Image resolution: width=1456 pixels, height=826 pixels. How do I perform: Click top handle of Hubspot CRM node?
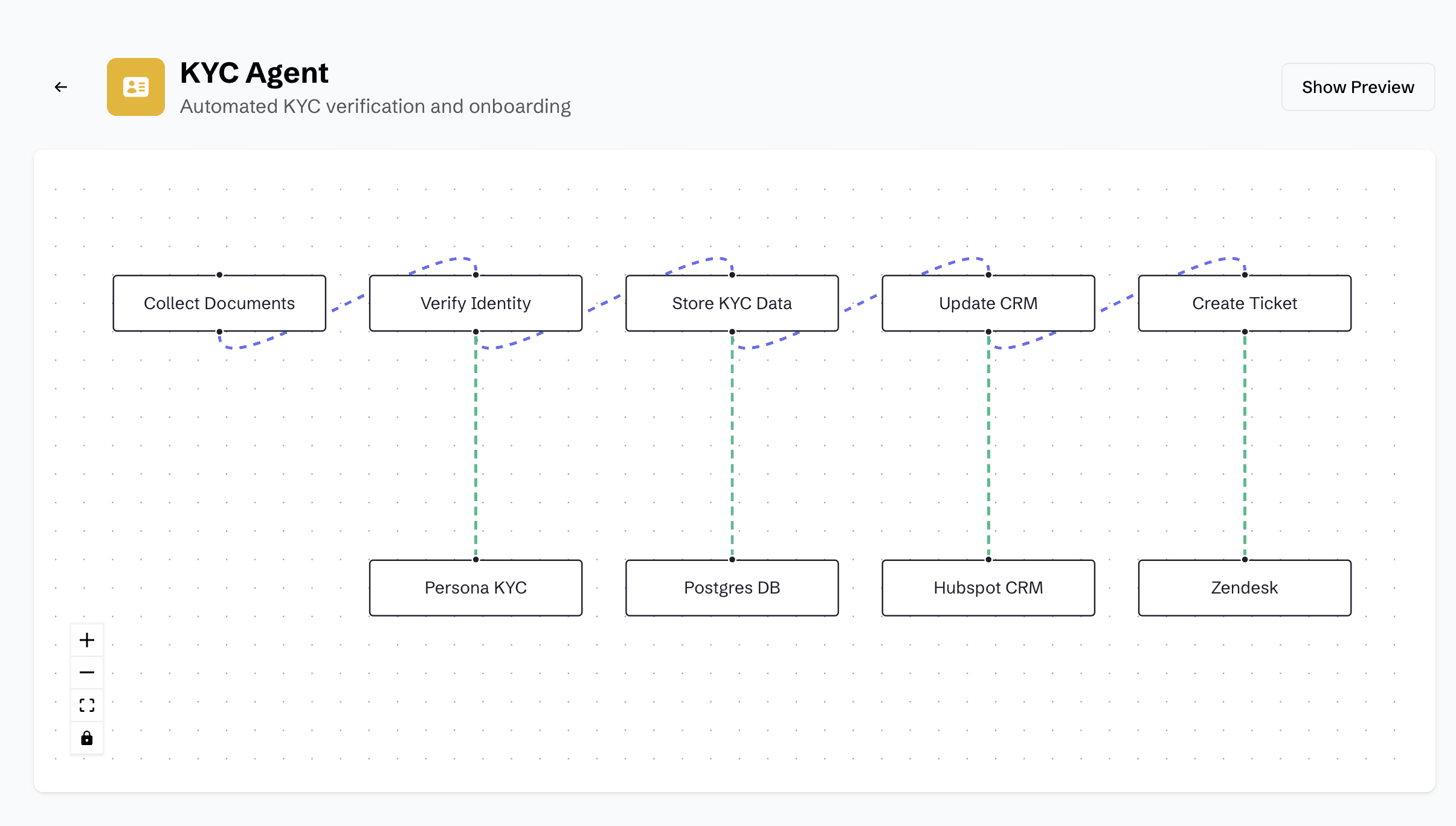(x=988, y=560)
